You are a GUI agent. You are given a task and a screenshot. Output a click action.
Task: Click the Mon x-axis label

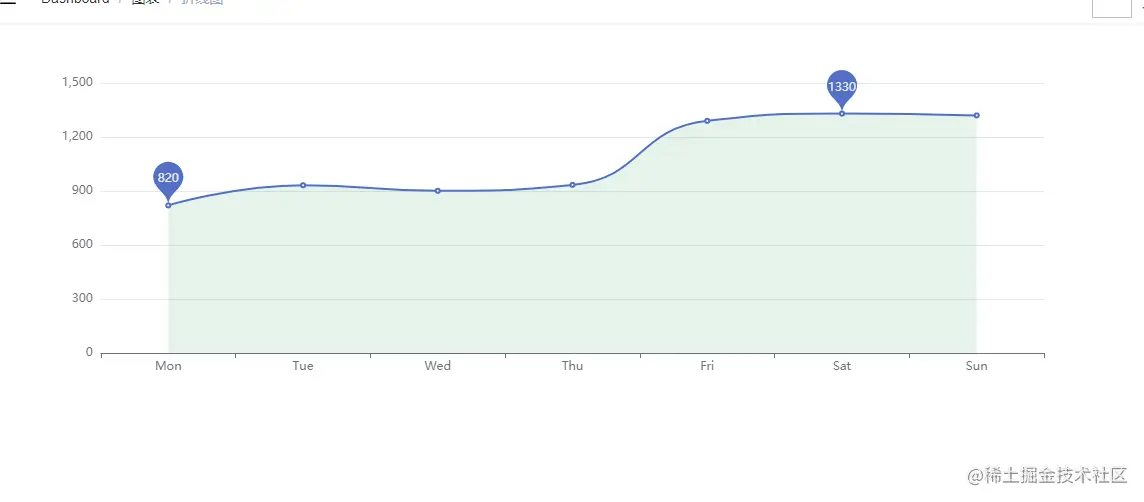click(x=168, y=366)
